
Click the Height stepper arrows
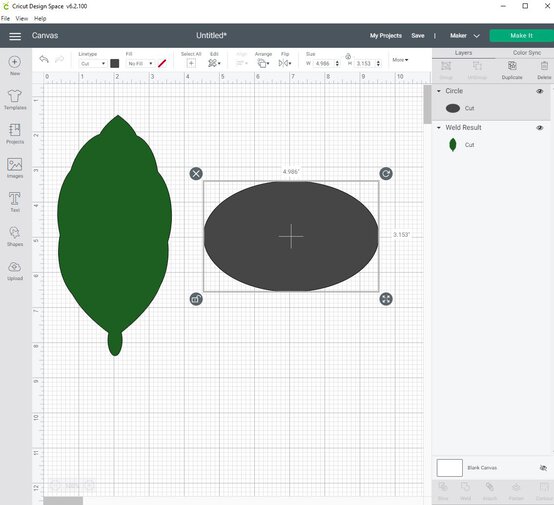pyautogui.click(x=378, y=64)
